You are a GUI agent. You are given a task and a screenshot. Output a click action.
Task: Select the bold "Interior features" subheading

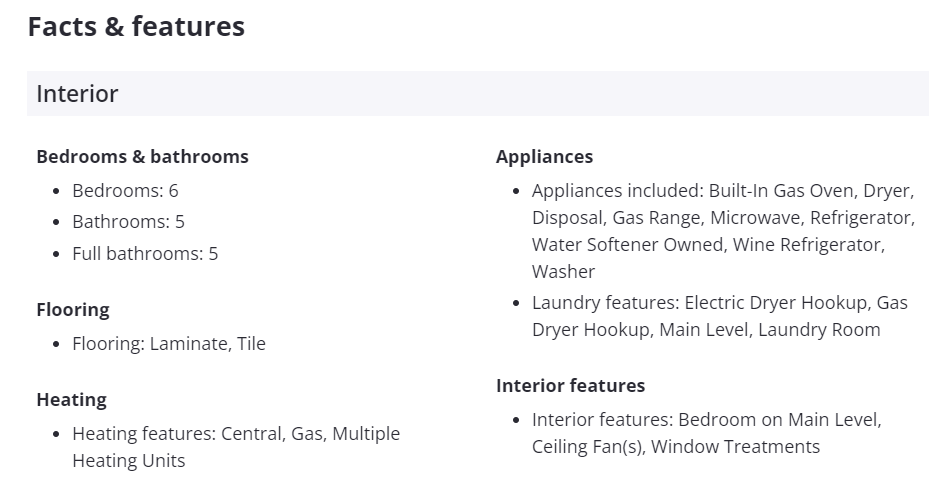(x=570, y=386)
